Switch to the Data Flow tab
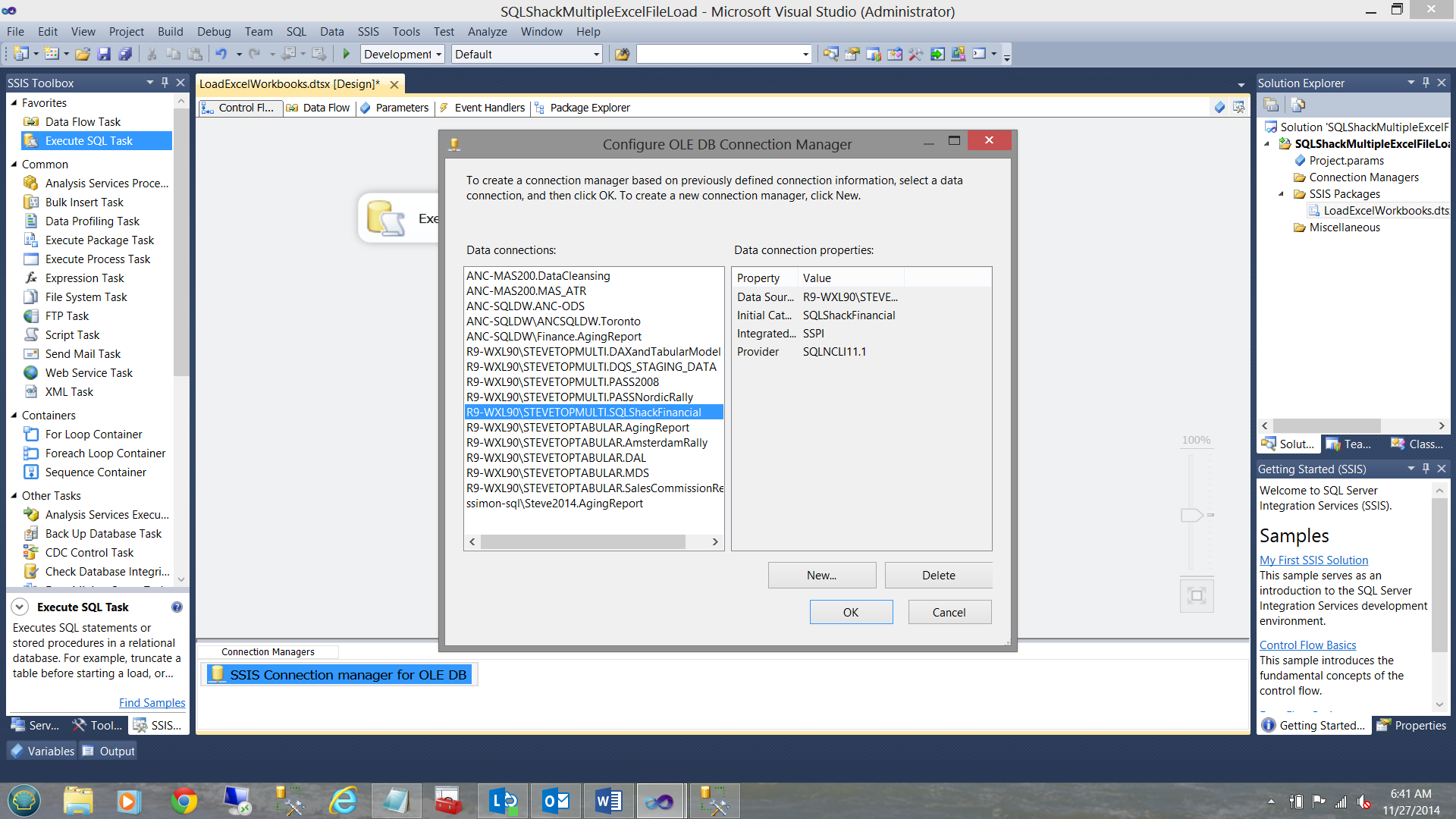The height and width of the screenshot is (819, 1456). click(x=326, y=108)
